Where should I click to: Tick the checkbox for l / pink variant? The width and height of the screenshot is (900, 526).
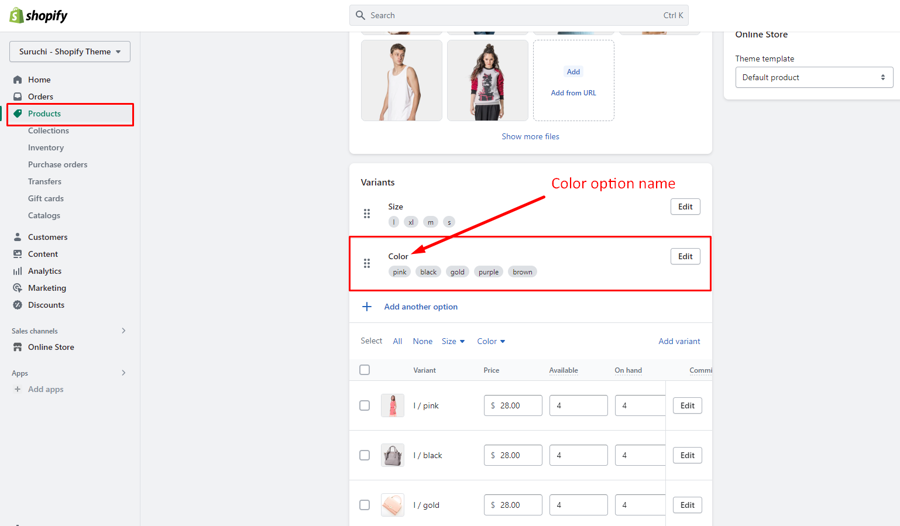[365, 406]
